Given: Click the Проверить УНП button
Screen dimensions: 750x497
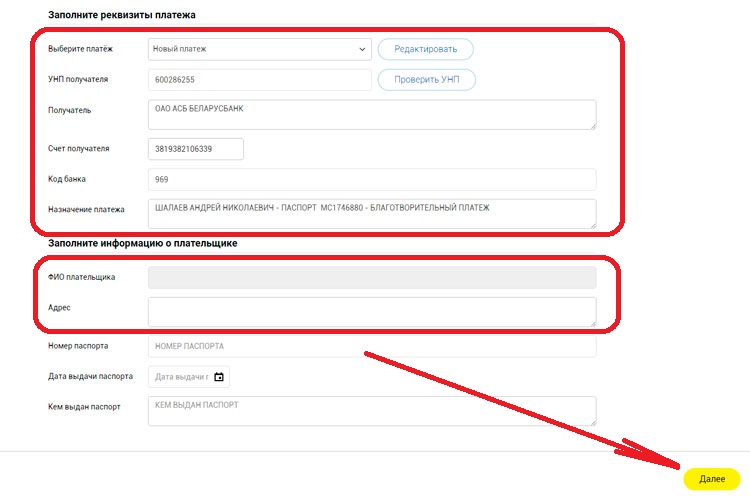Looking at the screenshot, I should click(x=426, y=79).
